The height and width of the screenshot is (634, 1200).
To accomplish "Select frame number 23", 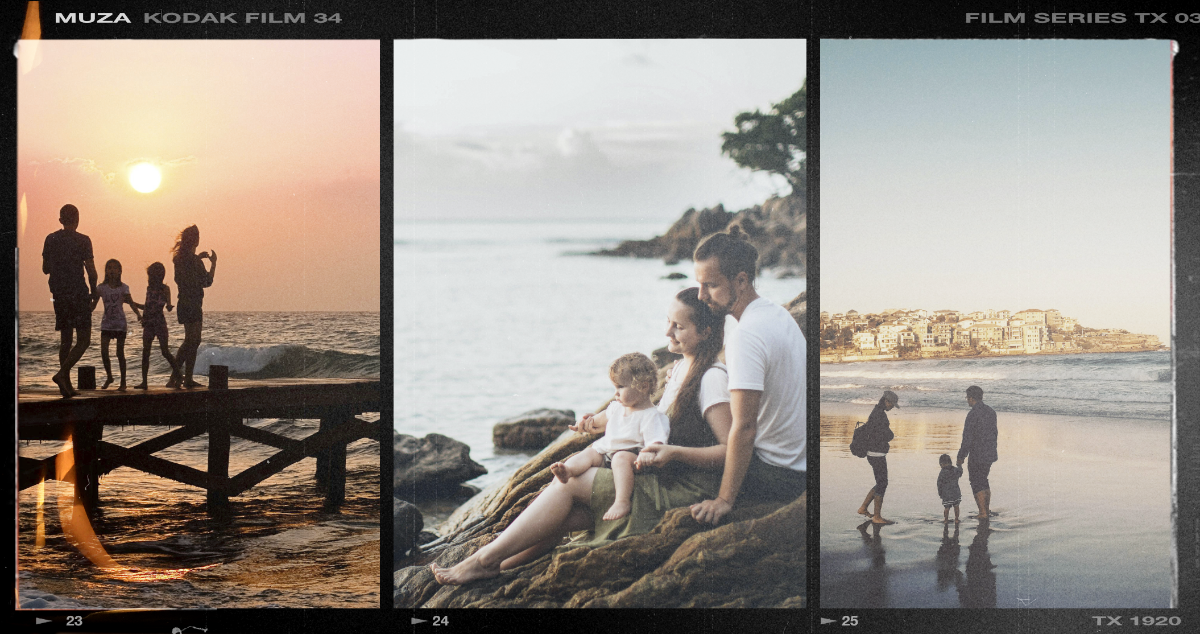I will 74,621.
